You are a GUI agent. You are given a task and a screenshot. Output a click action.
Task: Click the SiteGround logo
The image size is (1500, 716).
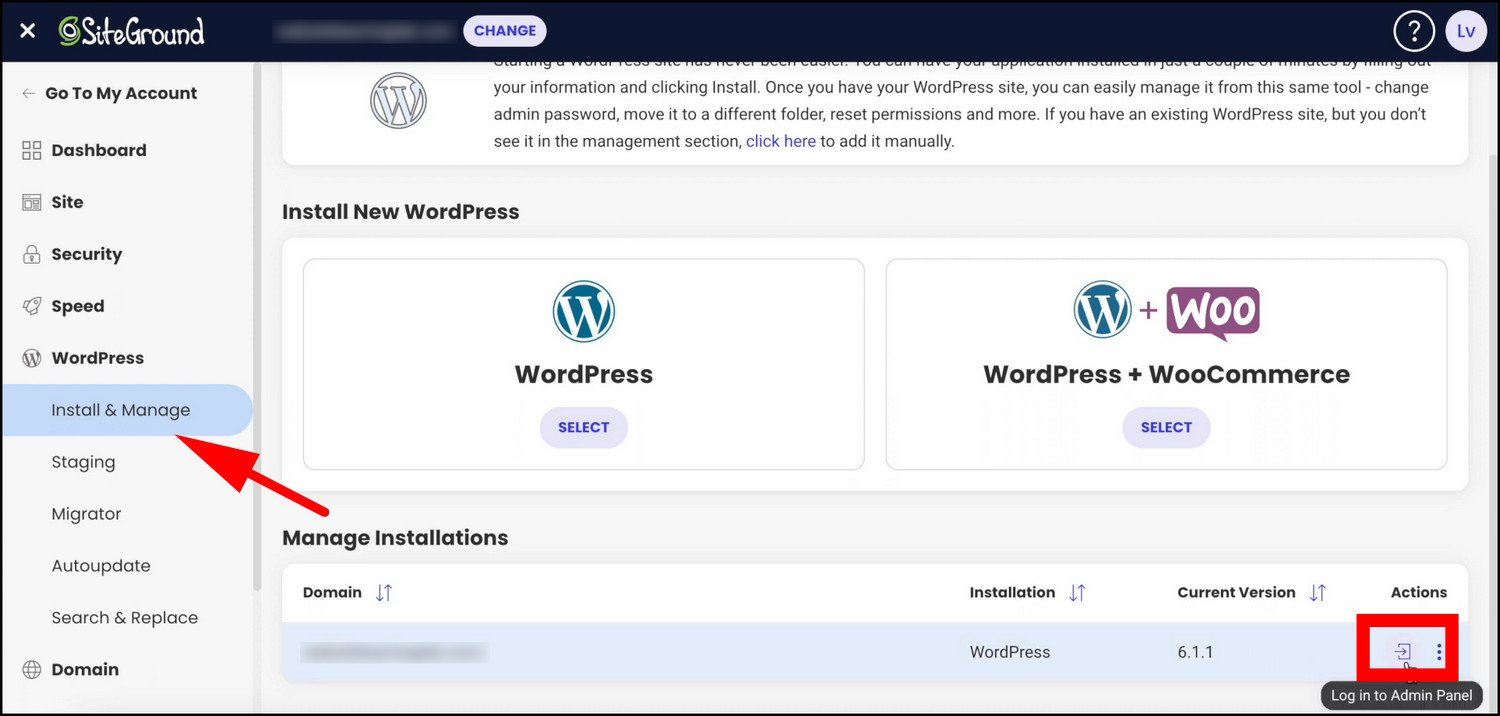pyautogui.click(x=131, y=31)
